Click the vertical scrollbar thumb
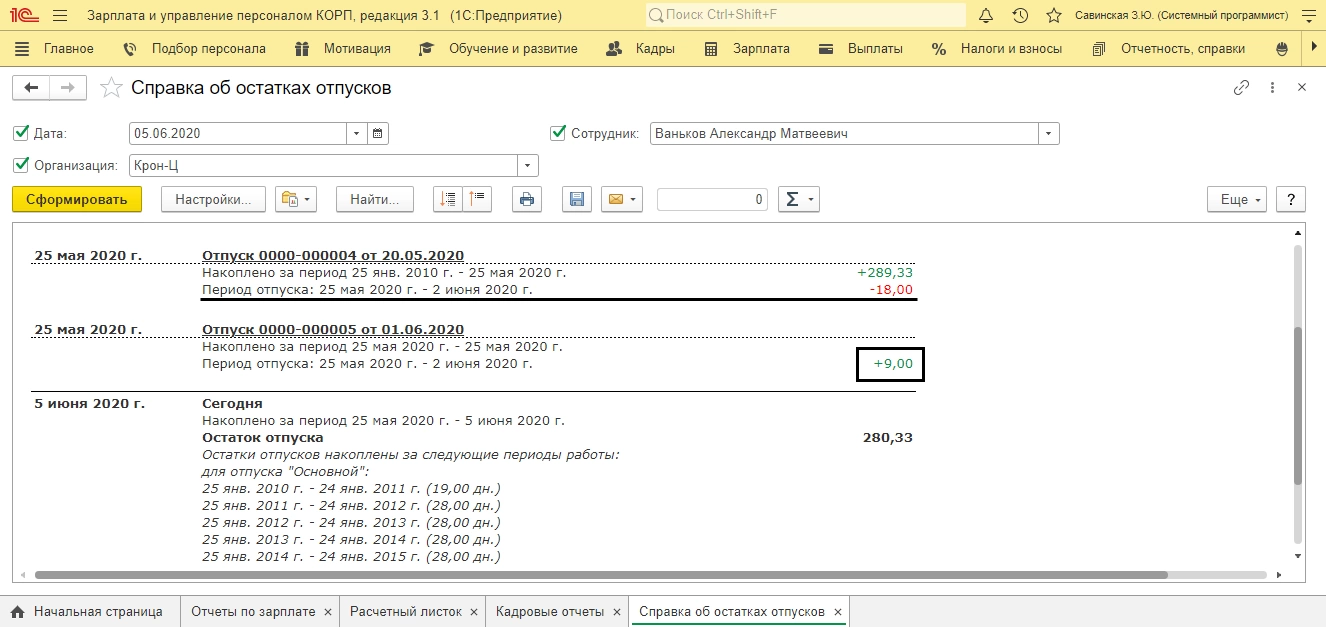This screenshot has width=1326, height=627. click(1298, 406)
